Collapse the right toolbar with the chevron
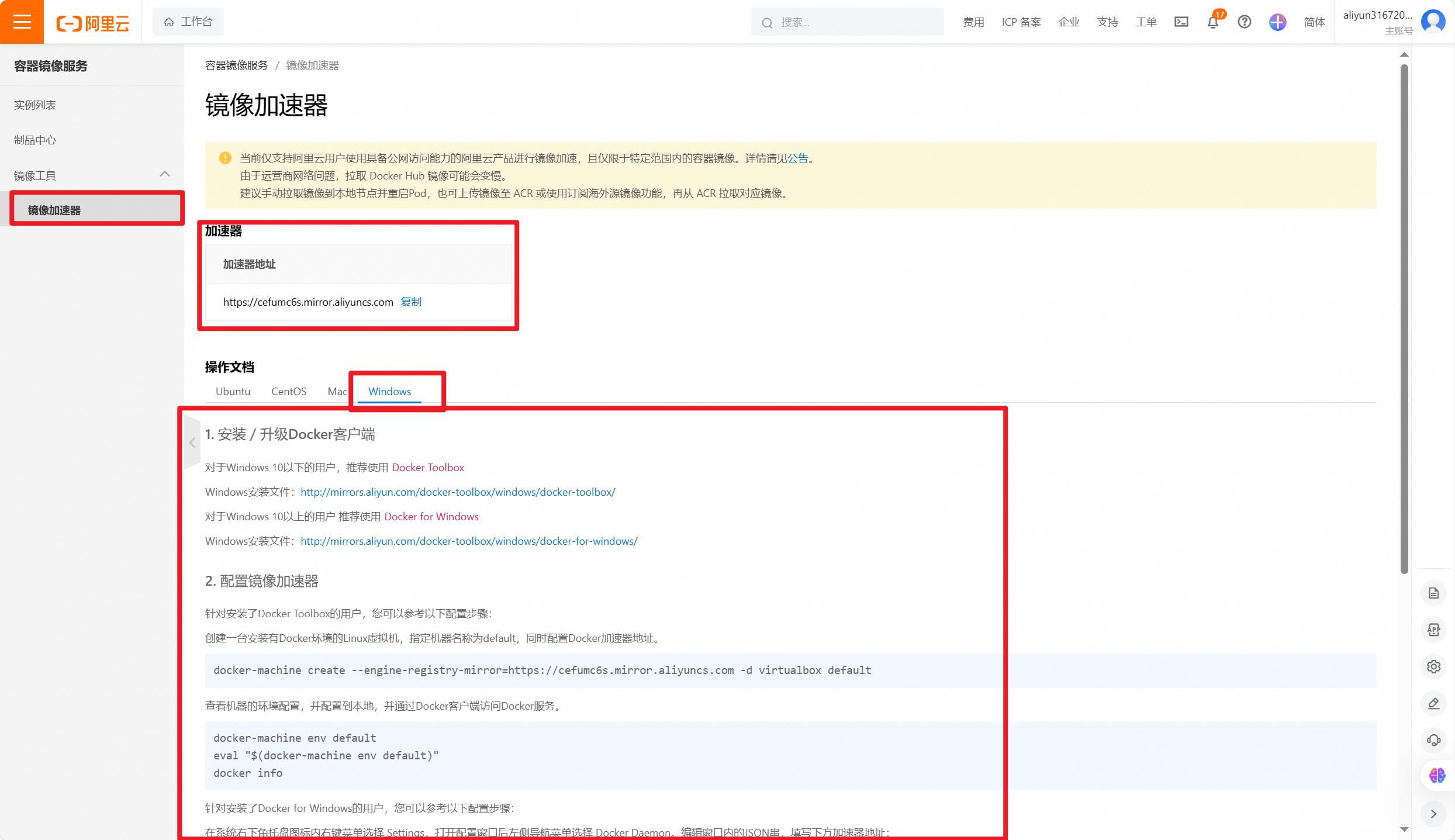This screenshot has width=1455, height=840. 1433,814
